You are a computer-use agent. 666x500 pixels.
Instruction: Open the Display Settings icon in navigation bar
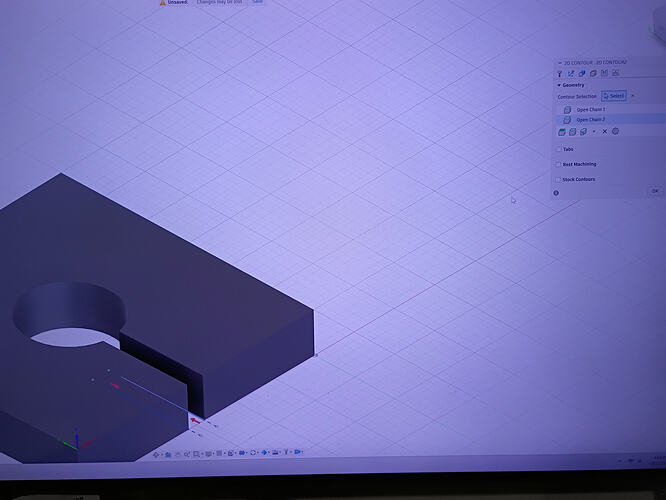[x=209, y=453]
